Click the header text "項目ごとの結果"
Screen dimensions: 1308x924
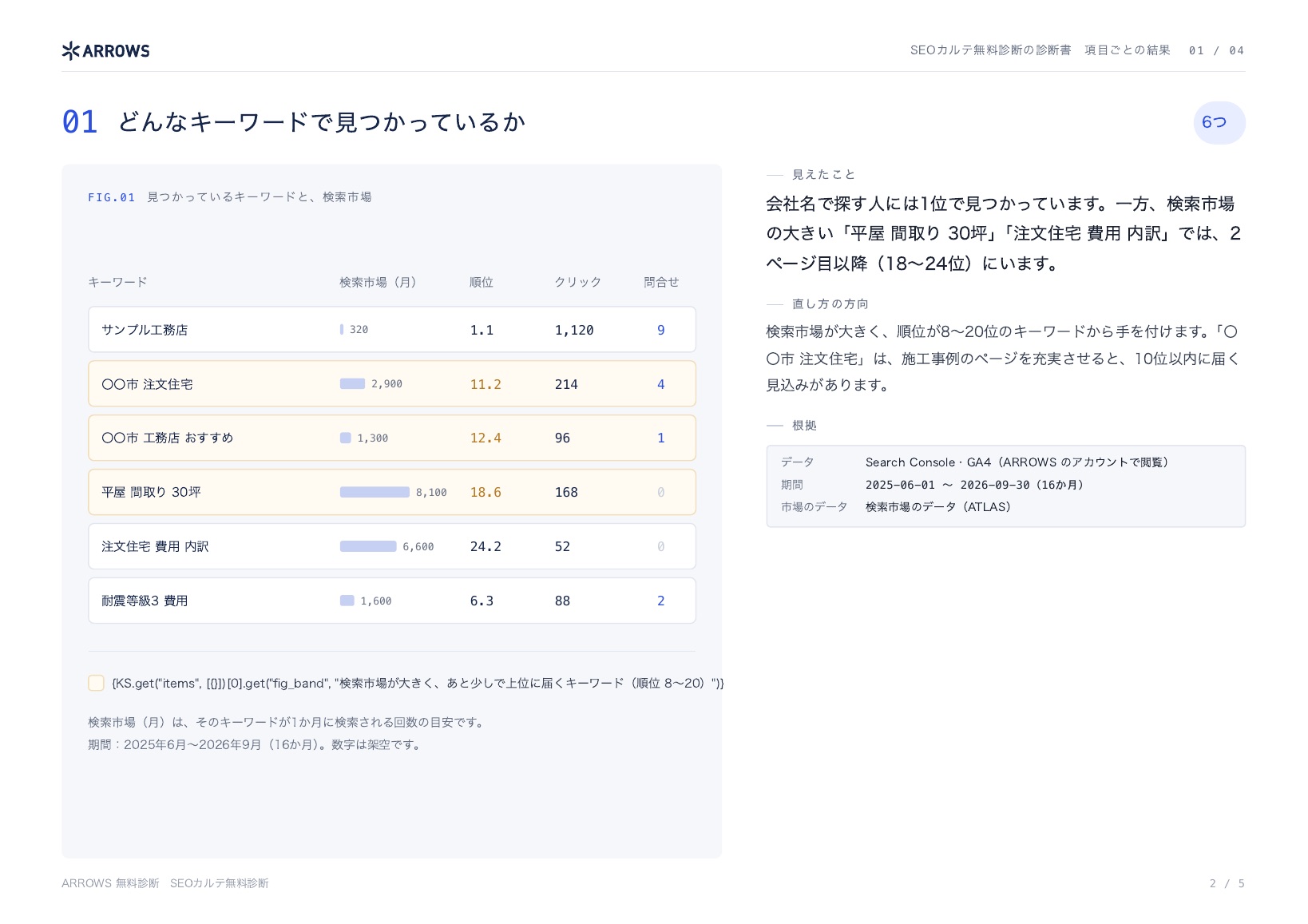1127,50
